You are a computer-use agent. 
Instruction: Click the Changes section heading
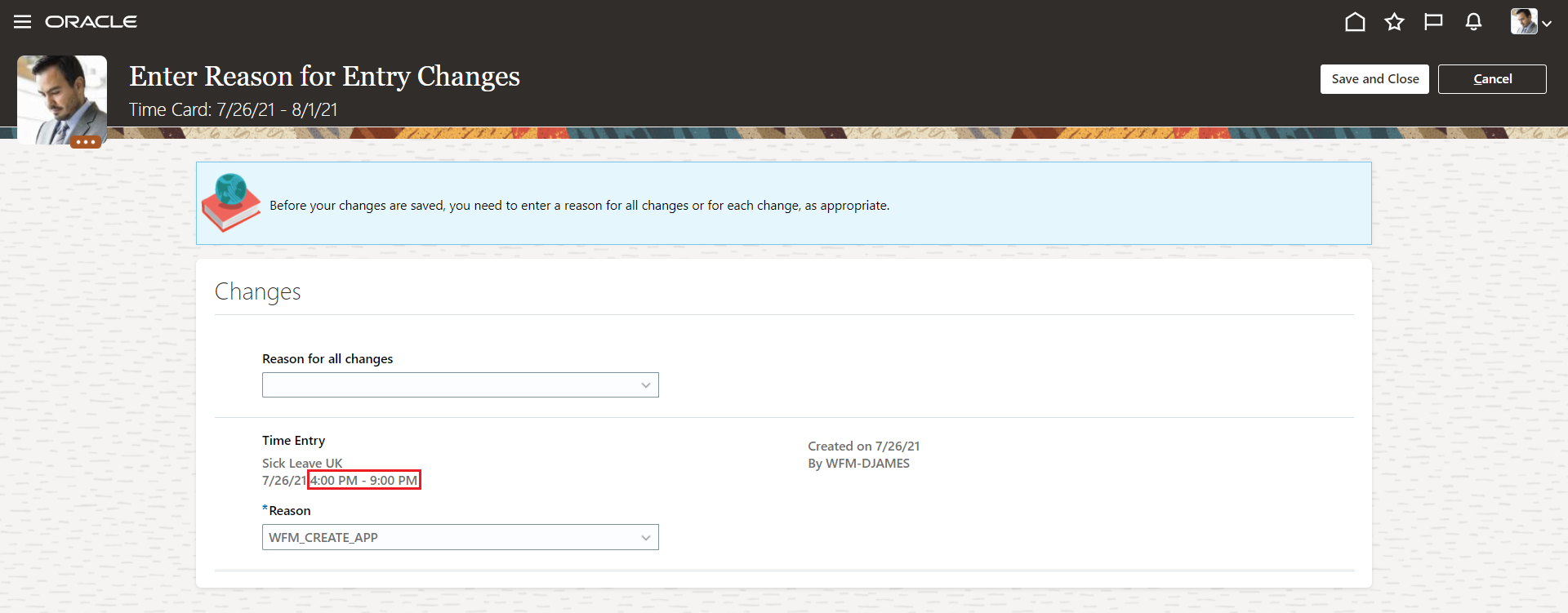coord(257,292)
